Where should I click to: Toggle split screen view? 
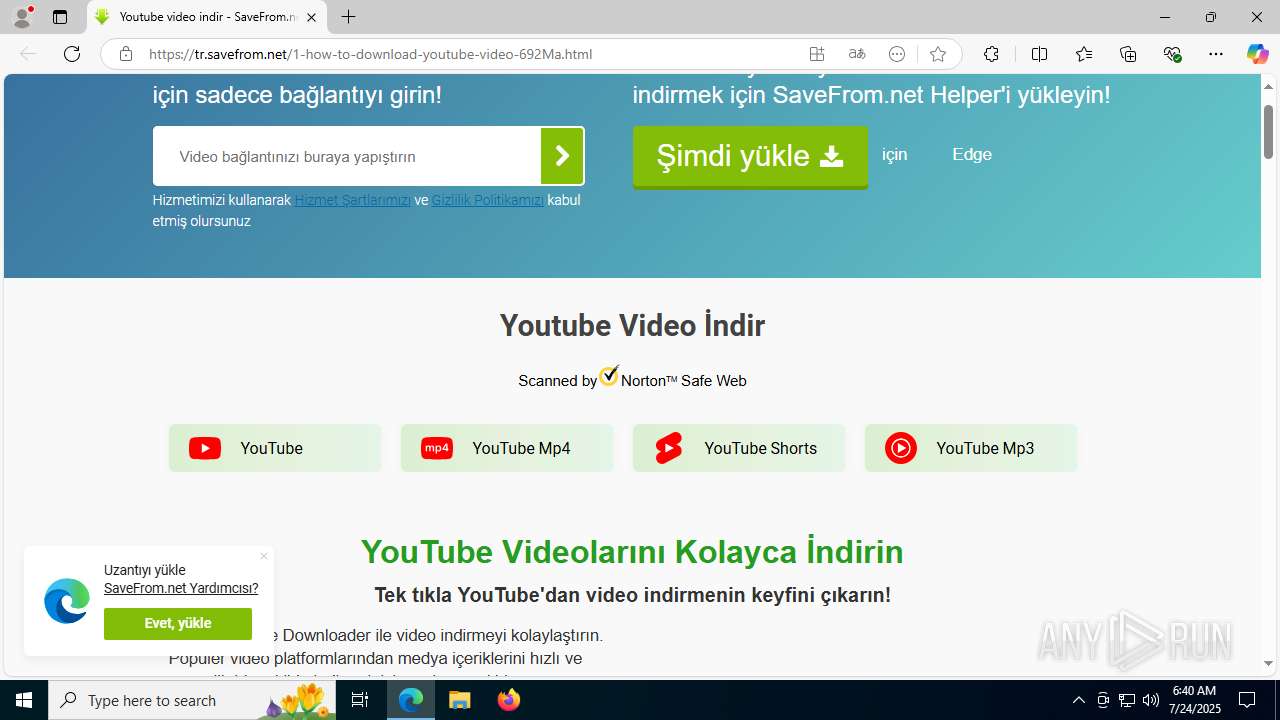tap(1039, 54)
